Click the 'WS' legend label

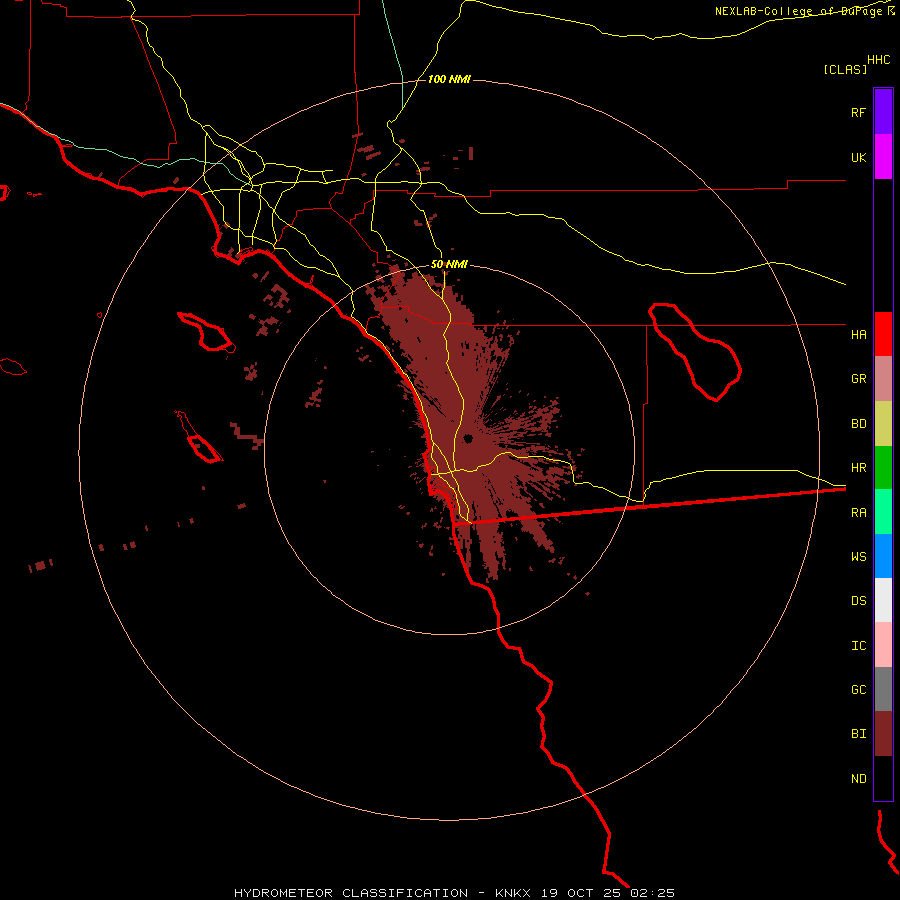(858, 556)
